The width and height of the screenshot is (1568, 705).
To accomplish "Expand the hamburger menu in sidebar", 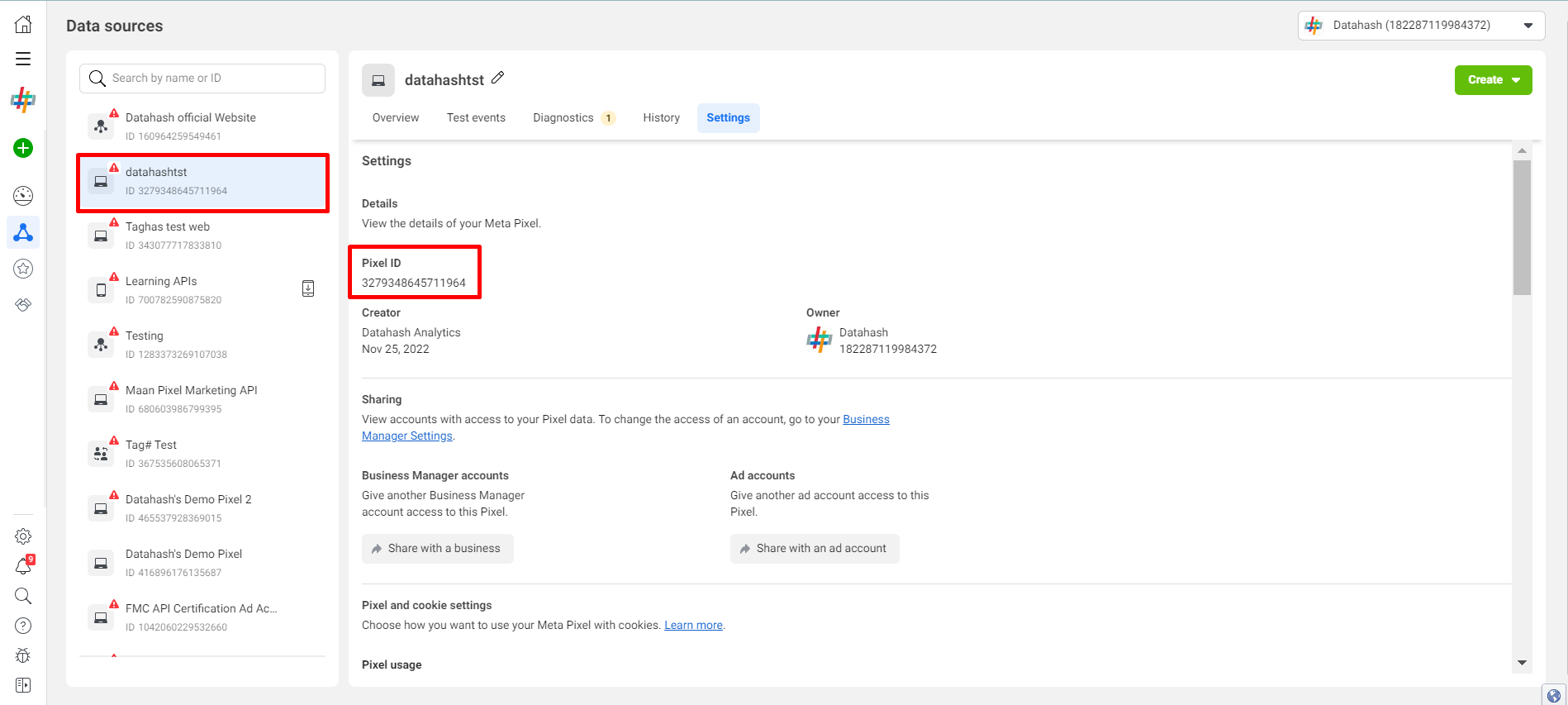I will [x=23, y=59].
